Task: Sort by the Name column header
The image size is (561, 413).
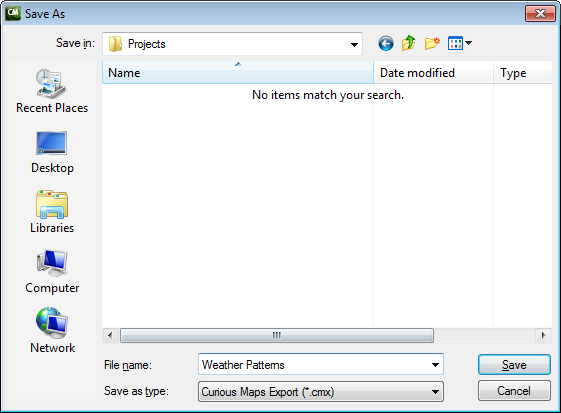Action: click(238, 73)
